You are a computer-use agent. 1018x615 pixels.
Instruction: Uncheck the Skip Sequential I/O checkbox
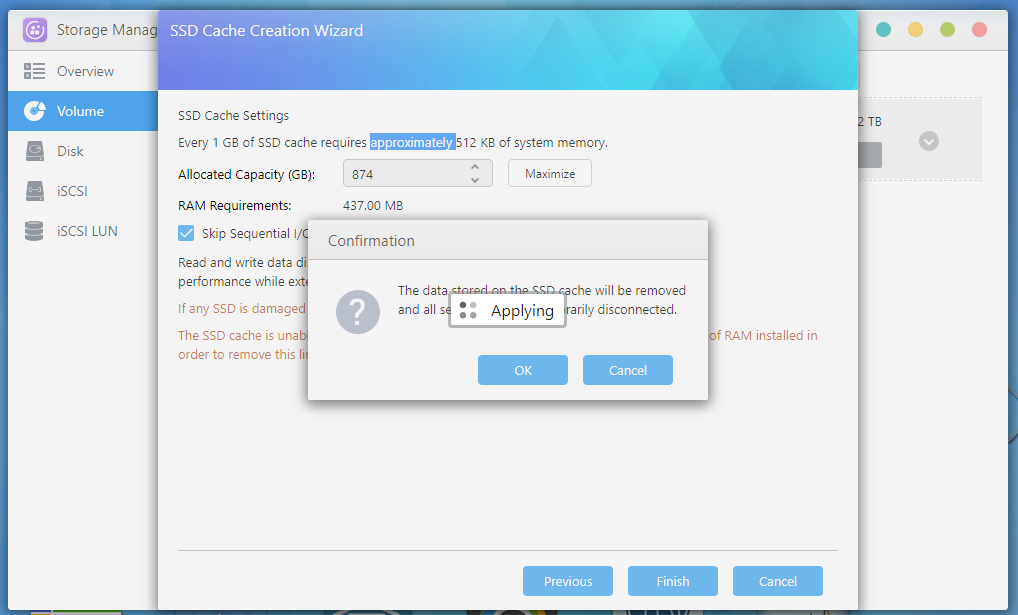[x=186, y=232]
